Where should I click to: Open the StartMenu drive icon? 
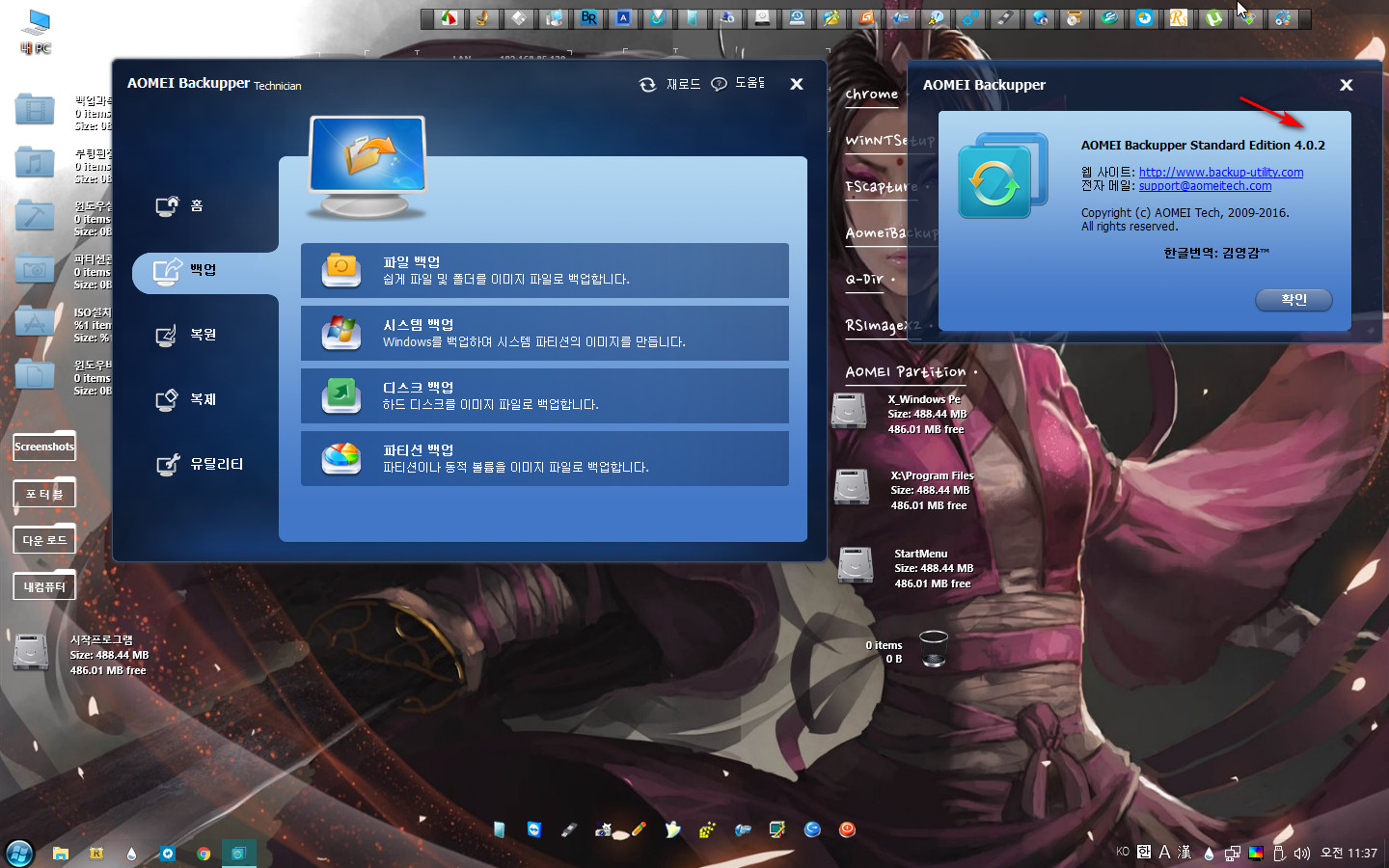[x=856, y=565]
